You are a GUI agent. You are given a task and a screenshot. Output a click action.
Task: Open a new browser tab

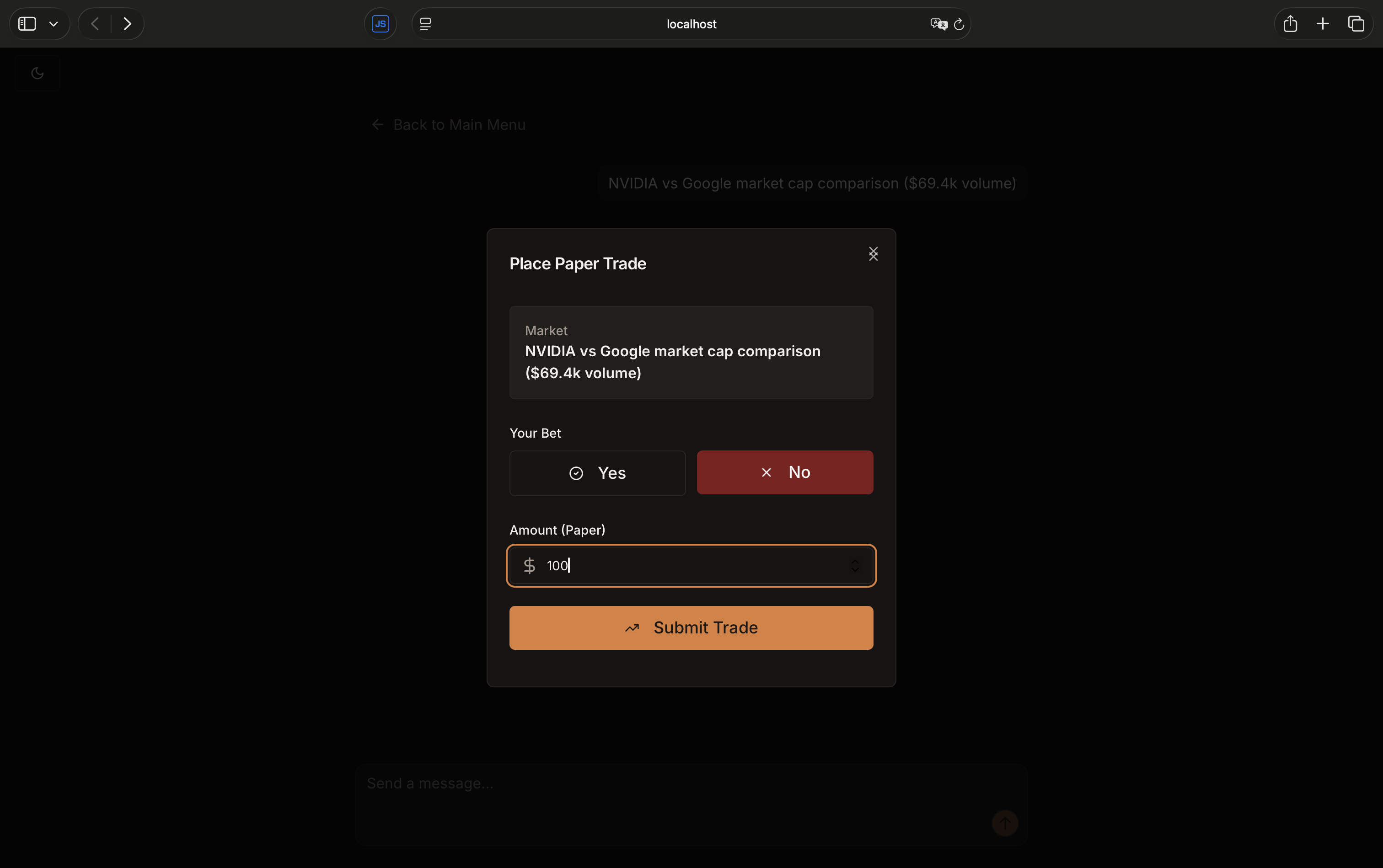pos(1323,23)
